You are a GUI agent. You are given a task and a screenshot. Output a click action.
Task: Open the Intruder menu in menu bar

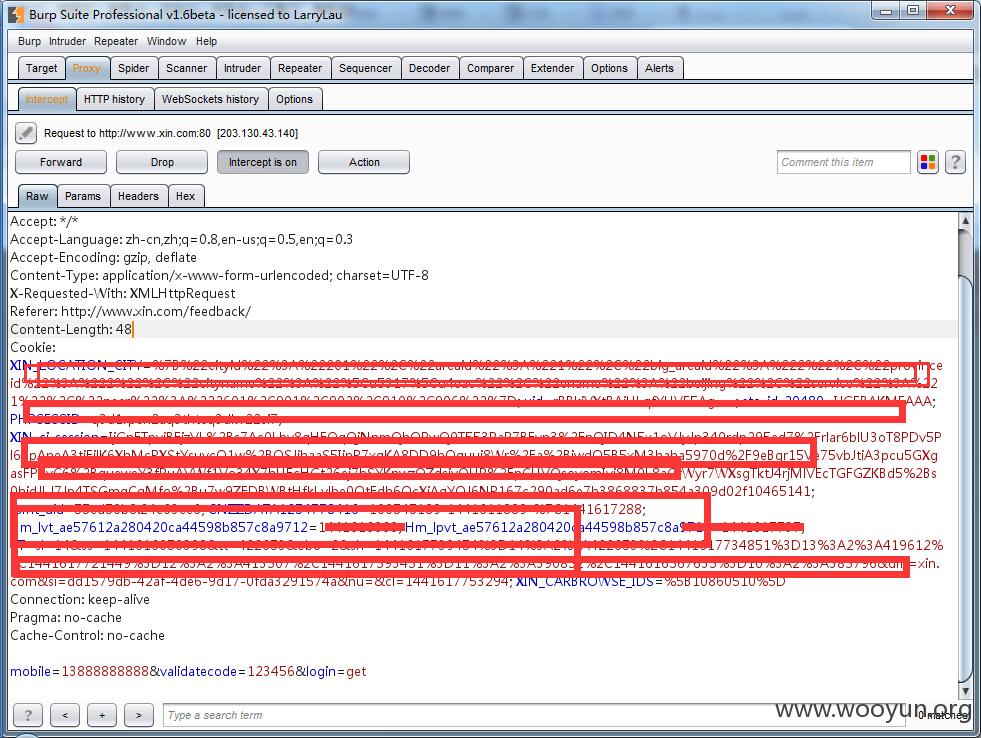68,41
